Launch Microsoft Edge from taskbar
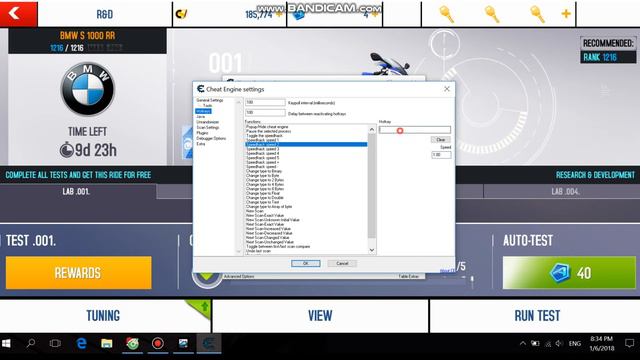Viewport: 640px width, 360px height. [x=82, y=343]
